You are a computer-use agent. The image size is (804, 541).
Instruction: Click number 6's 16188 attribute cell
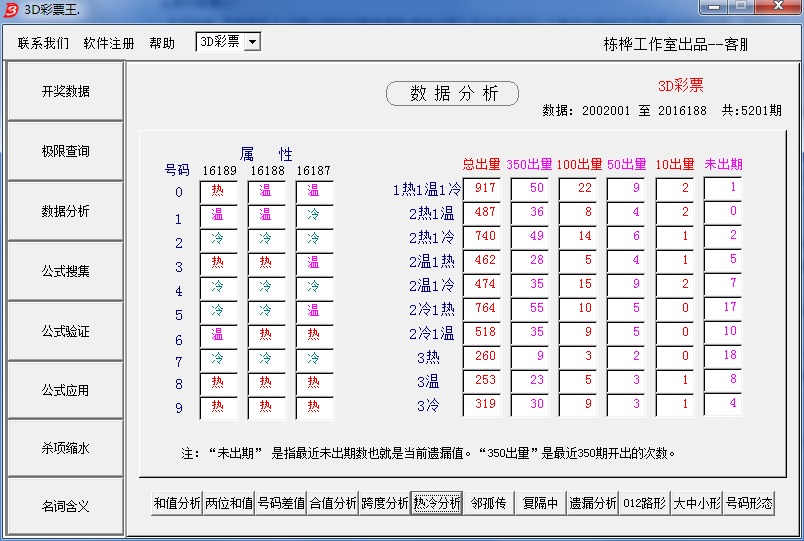coord(267,335)
